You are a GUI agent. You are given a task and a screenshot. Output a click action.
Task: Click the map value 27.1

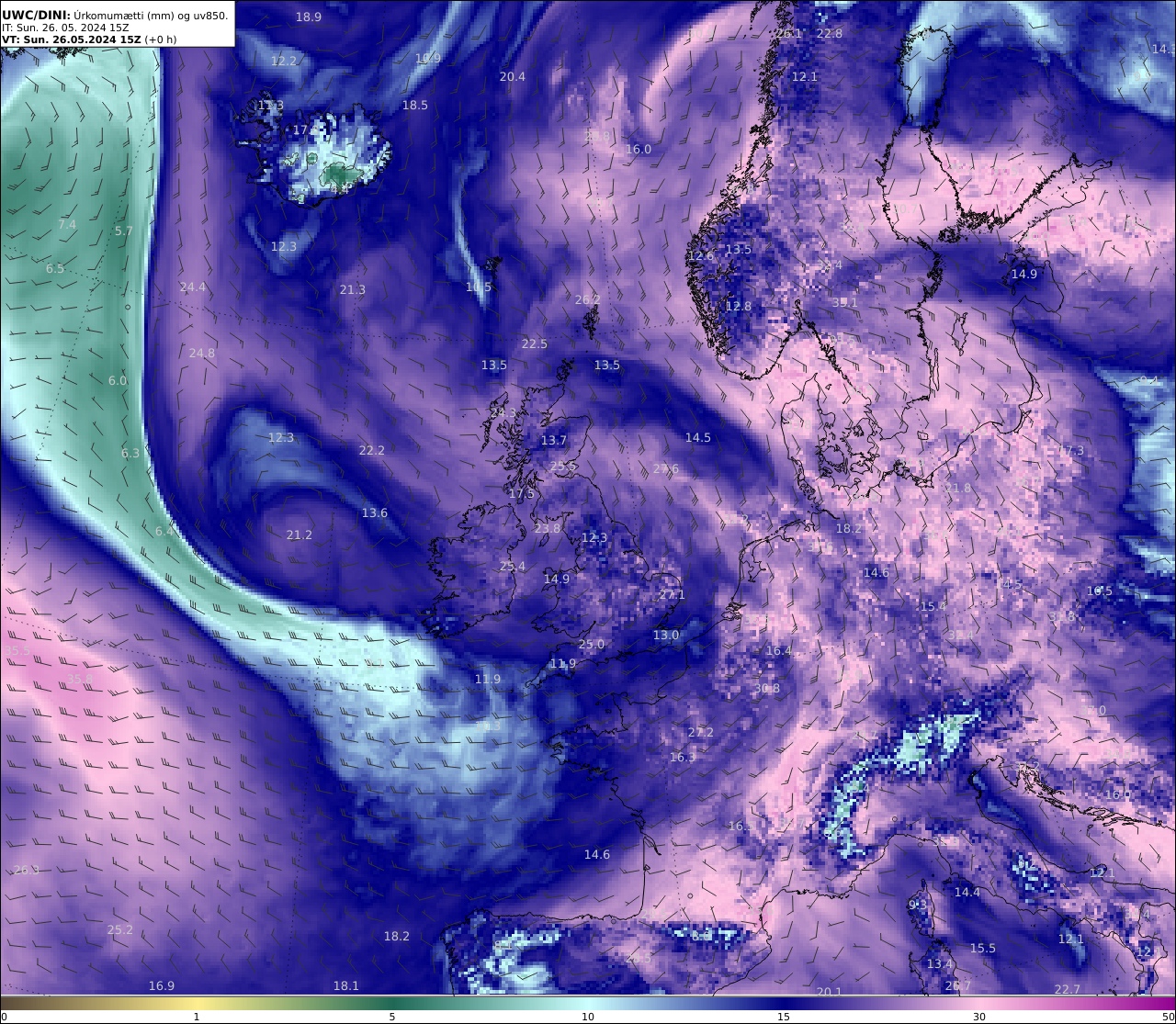tap(673, 595)
